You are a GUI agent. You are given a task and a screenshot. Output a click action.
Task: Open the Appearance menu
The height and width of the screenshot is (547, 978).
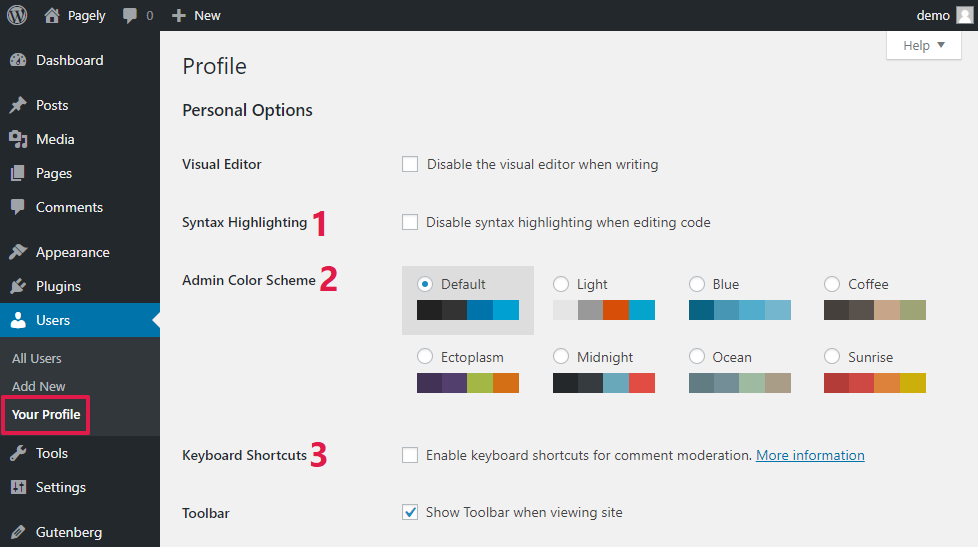72,252
